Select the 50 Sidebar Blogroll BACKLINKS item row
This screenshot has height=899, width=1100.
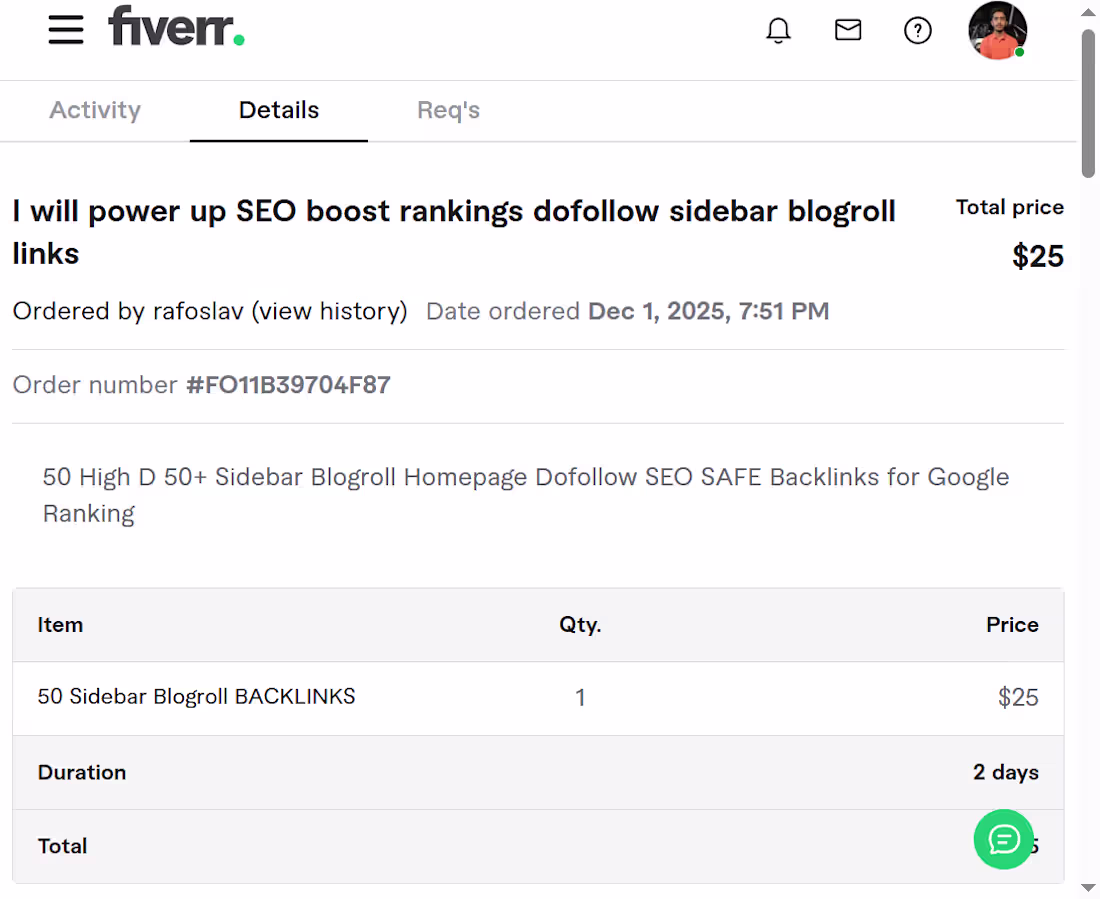(196, 697)
